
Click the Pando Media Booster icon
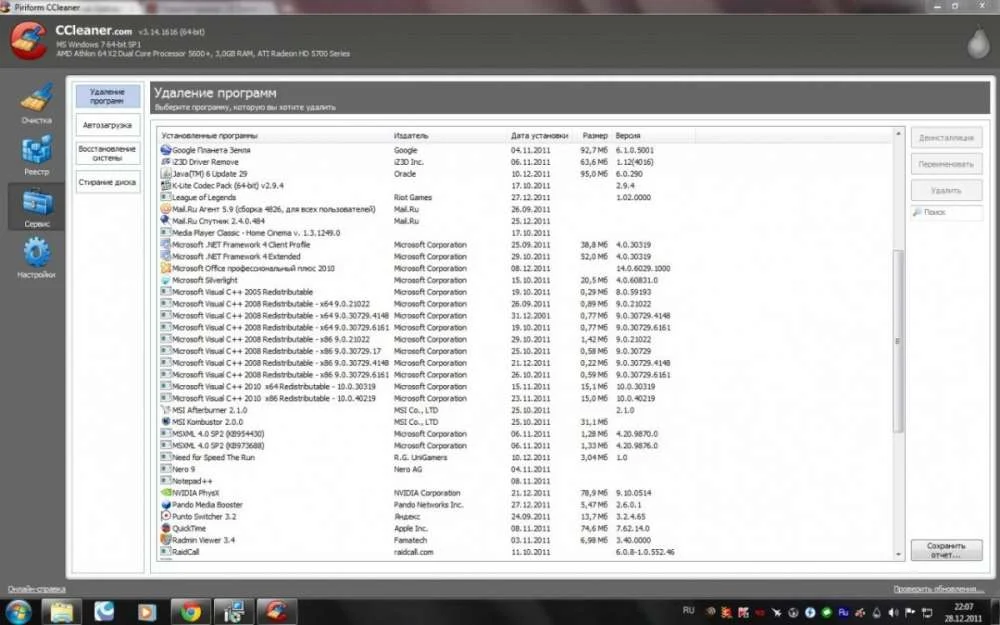(x=166, y=504)
